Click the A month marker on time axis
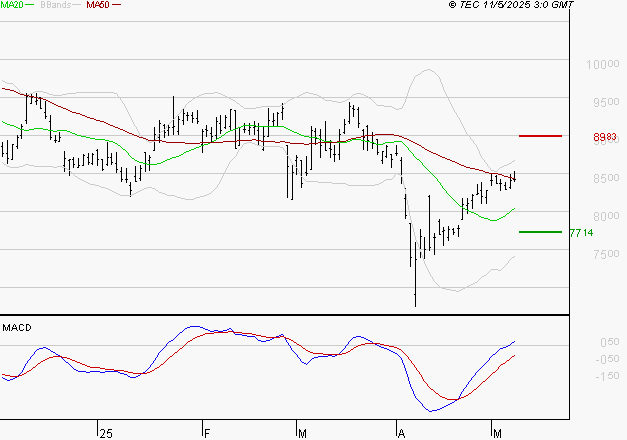The height and width of the screenshot is (440, 627). (x=401, y=432)
